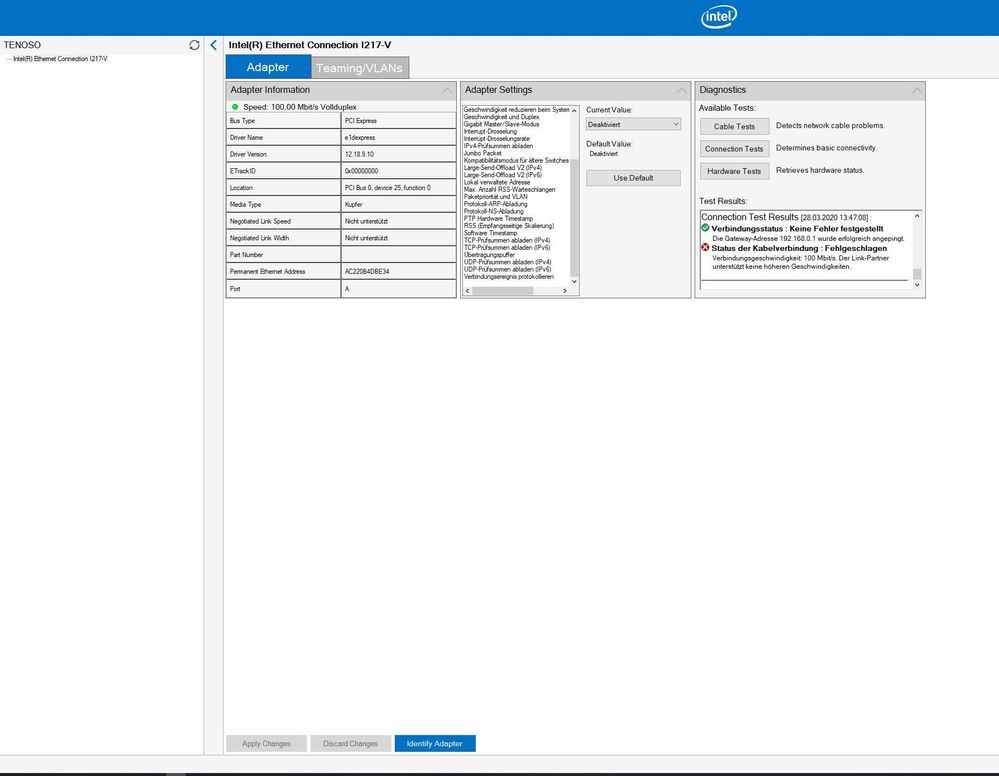Screen dimensions: 999x776
Task: Select 'Protokoll-ARP-Abladung' setting
Action: (496, 204)
